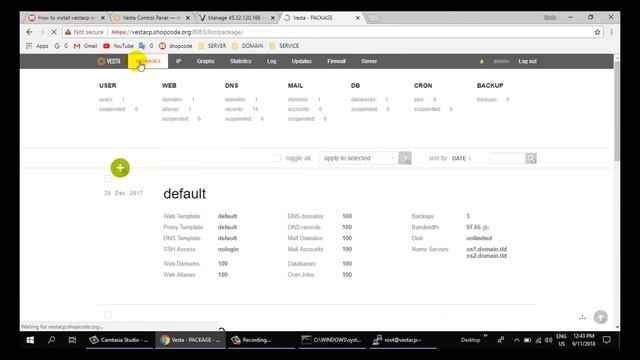Select the checkbox below the default package

[x=108, y=315]
